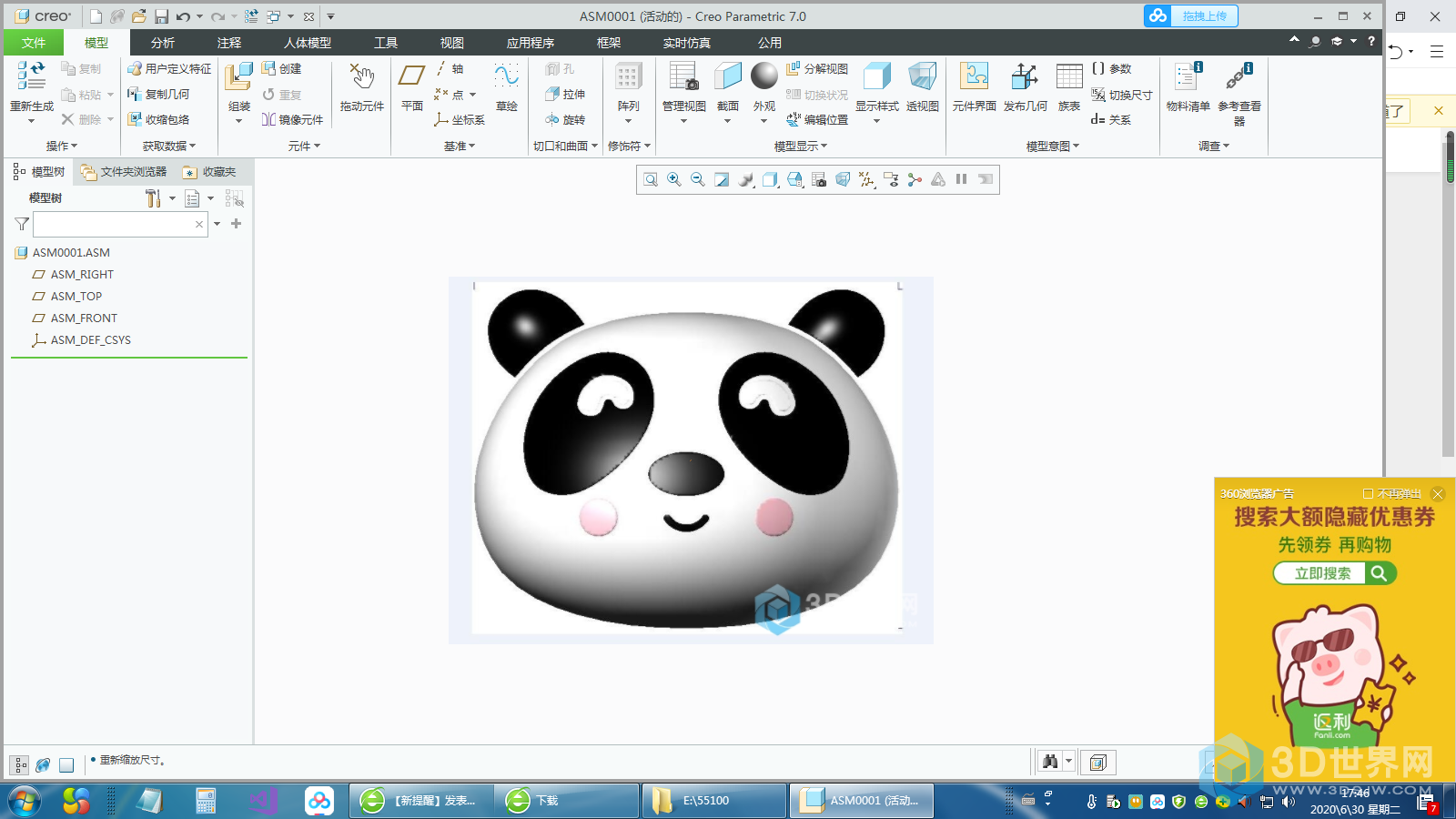Expand the 模型意图 group dropdown
The width and height of the screenshot is (1456, 819).
pyautogui.click(x=1053, y=146)
